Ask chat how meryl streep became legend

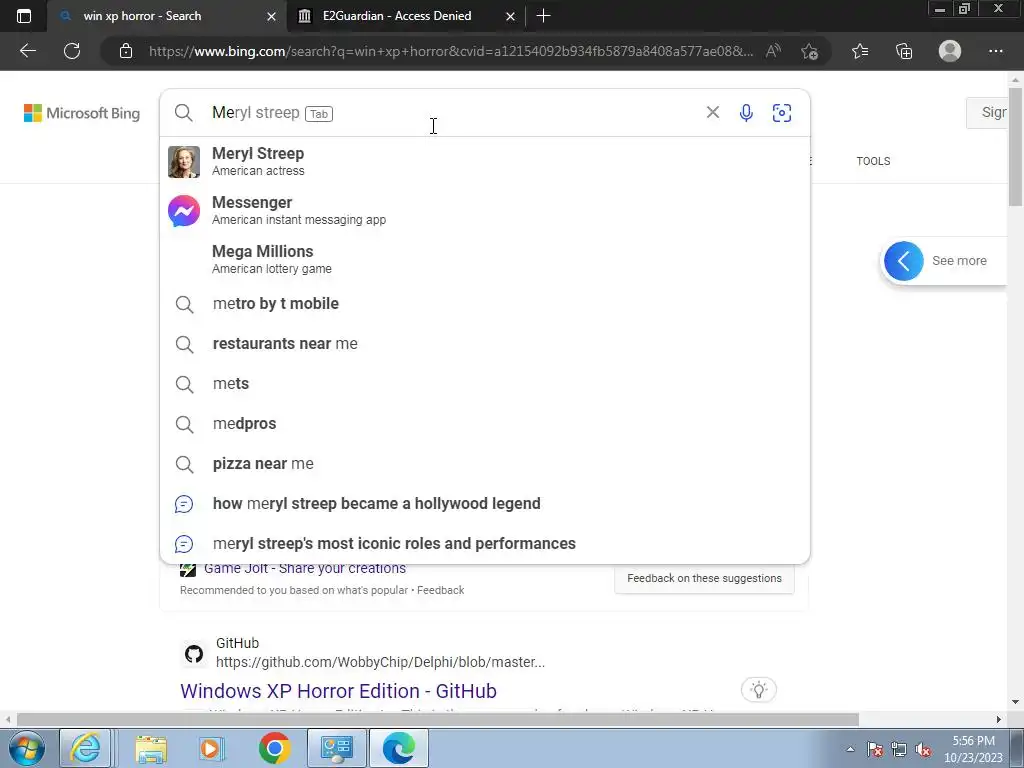[x=485, y=504]
